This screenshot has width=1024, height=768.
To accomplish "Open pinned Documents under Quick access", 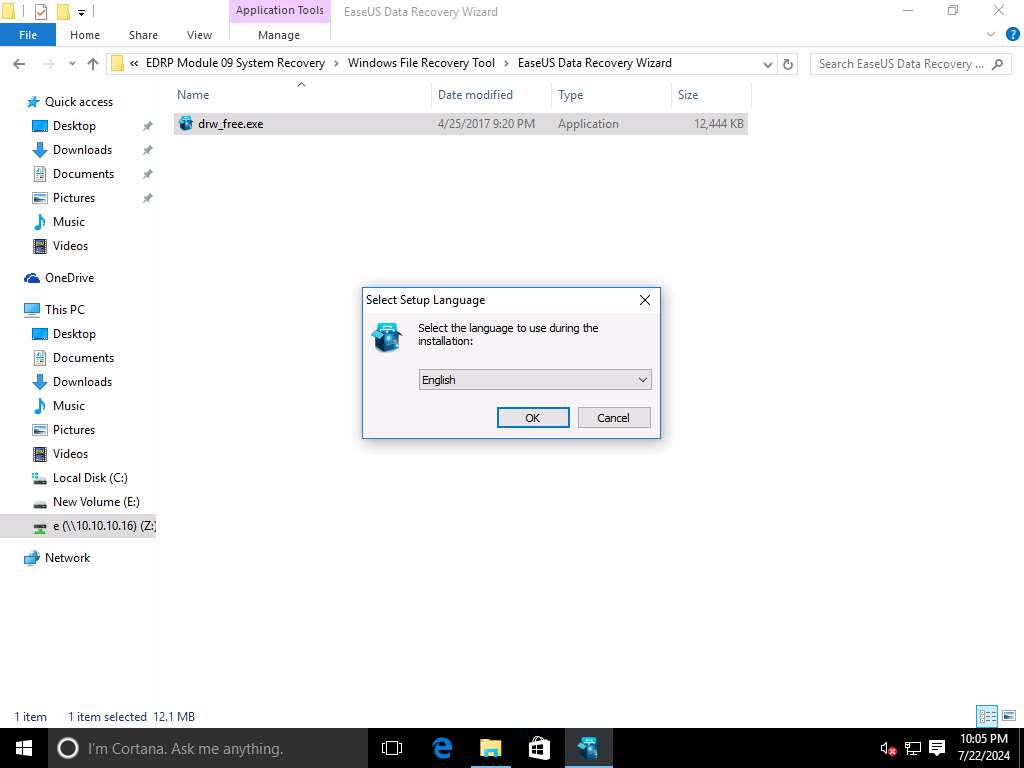I will pos(83,174).
